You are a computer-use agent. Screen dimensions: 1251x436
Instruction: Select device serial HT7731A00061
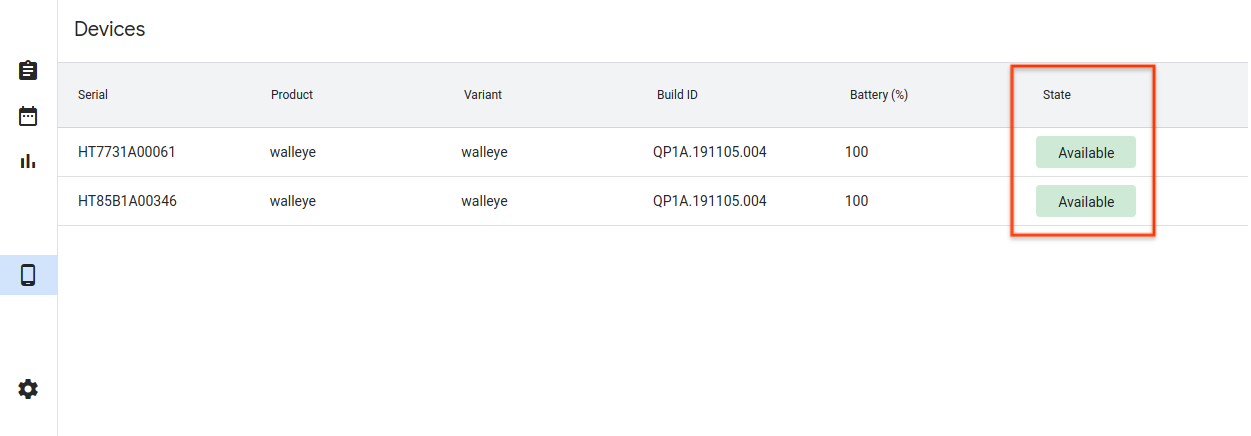click(x=126, y=152)
